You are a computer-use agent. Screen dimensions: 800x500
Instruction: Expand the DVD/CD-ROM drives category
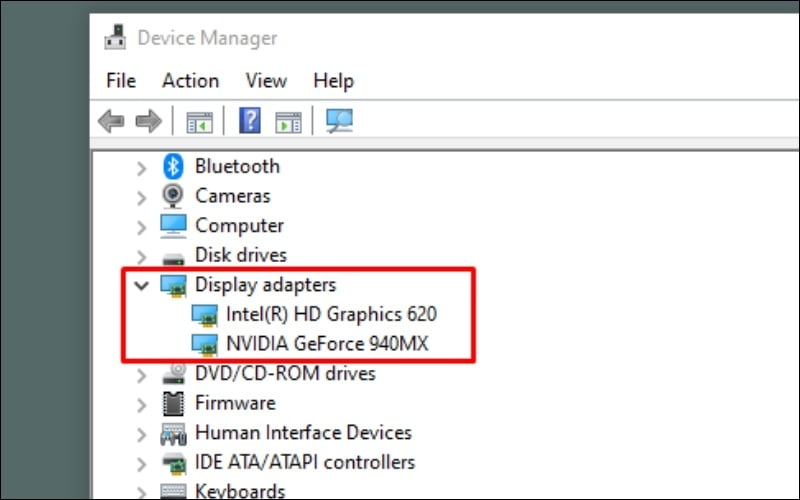141,375
